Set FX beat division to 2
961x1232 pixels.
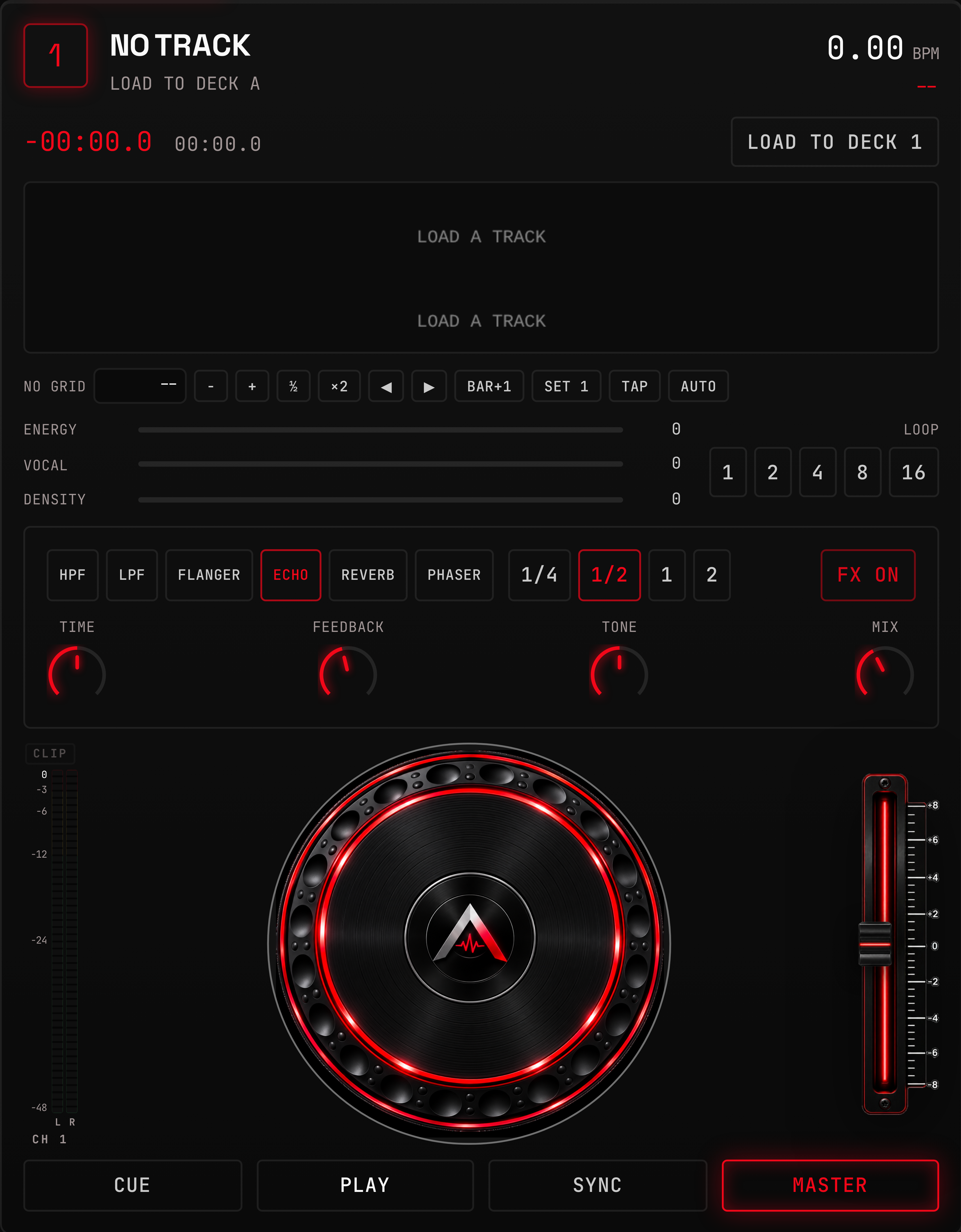[x=712, y=575]
